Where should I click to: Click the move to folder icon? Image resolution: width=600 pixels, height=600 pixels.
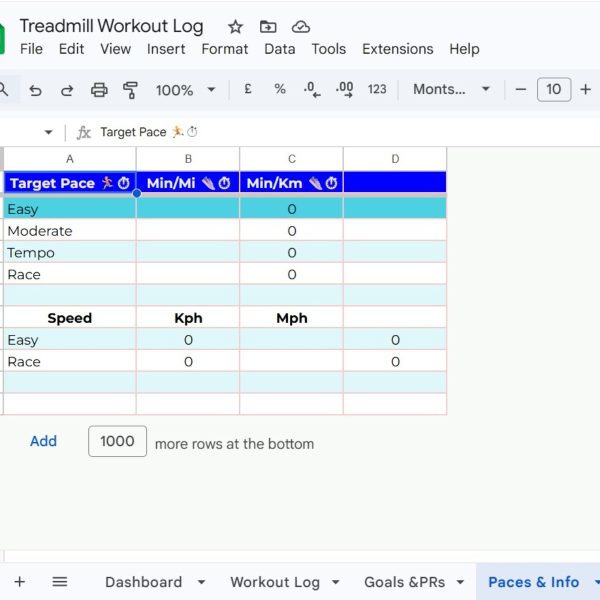point(268,27)
